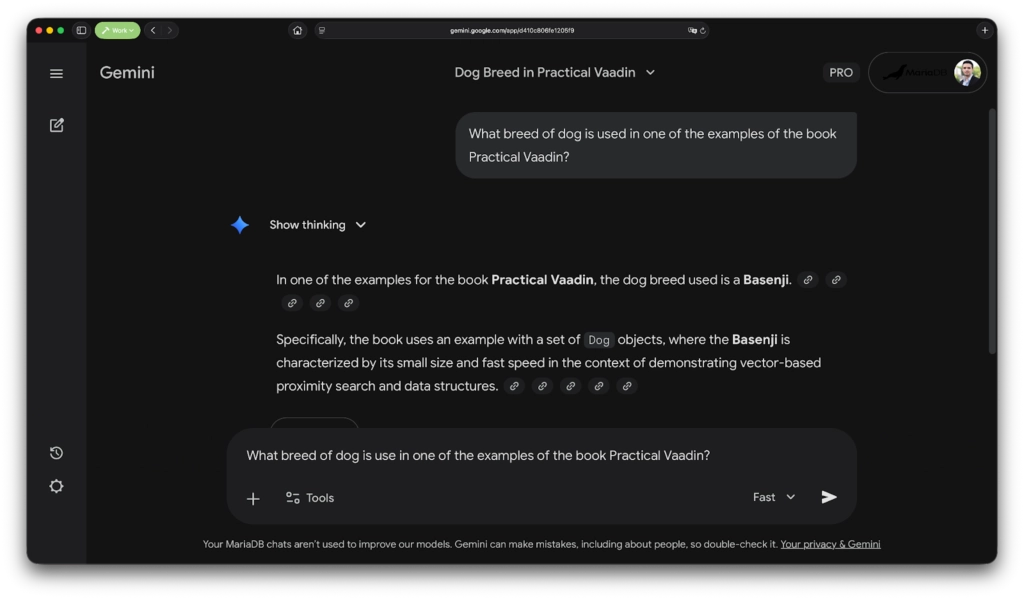
Task: Click the plus icon to add files
Action: tap(253, 498)
